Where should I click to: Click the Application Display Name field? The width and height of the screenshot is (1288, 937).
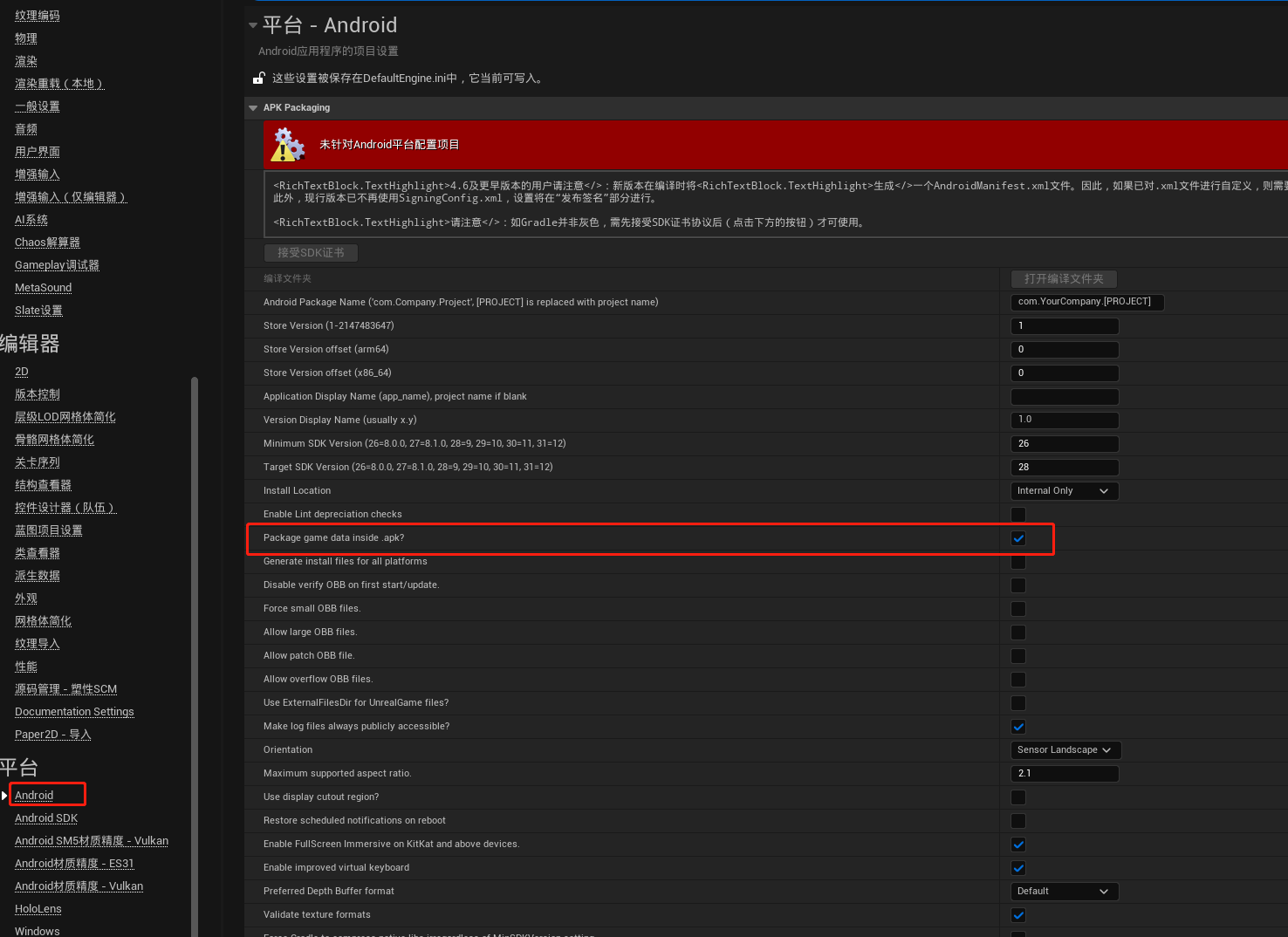(x=1065, y=396)
